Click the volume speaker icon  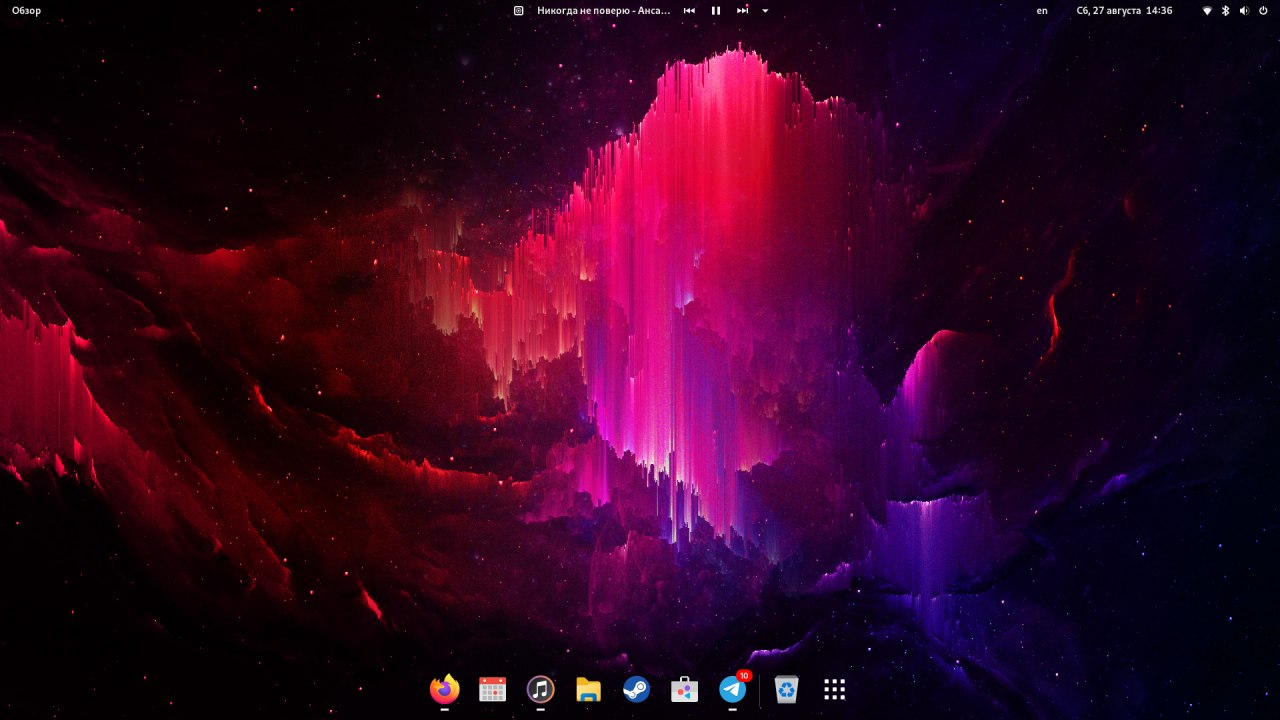coord(1244,10)
